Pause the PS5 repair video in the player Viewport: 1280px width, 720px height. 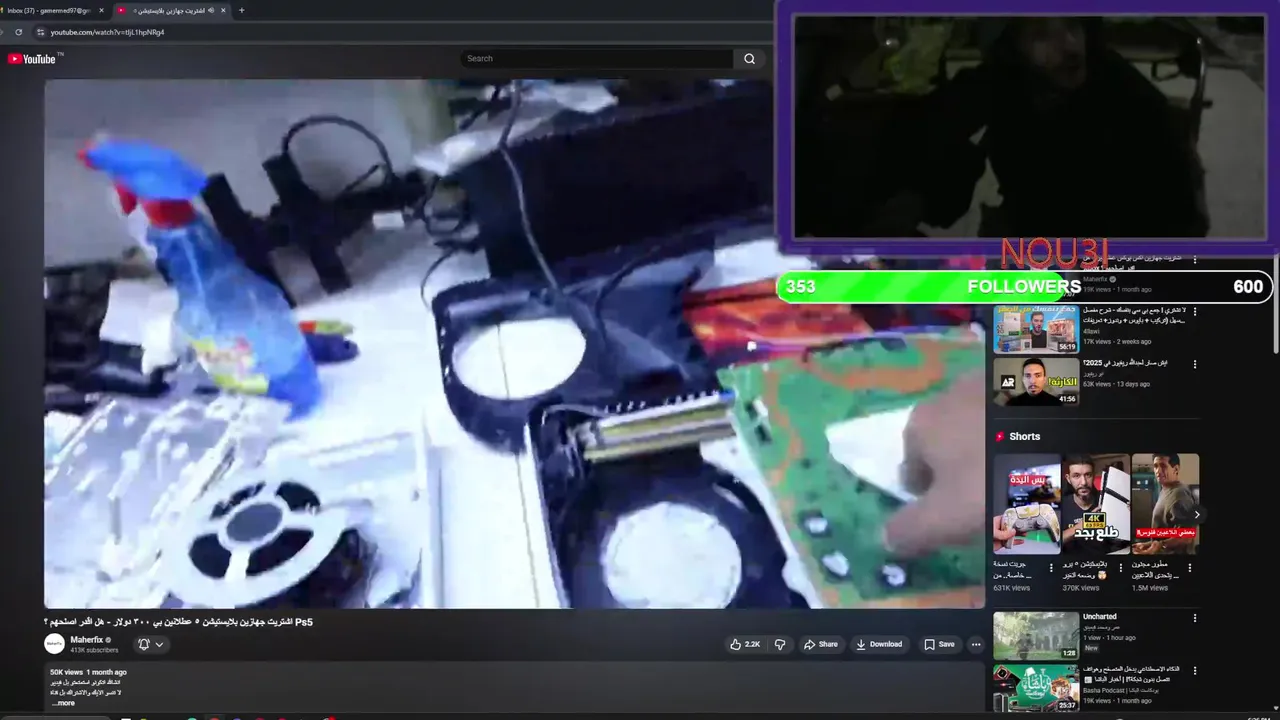(x=514, y=343)
